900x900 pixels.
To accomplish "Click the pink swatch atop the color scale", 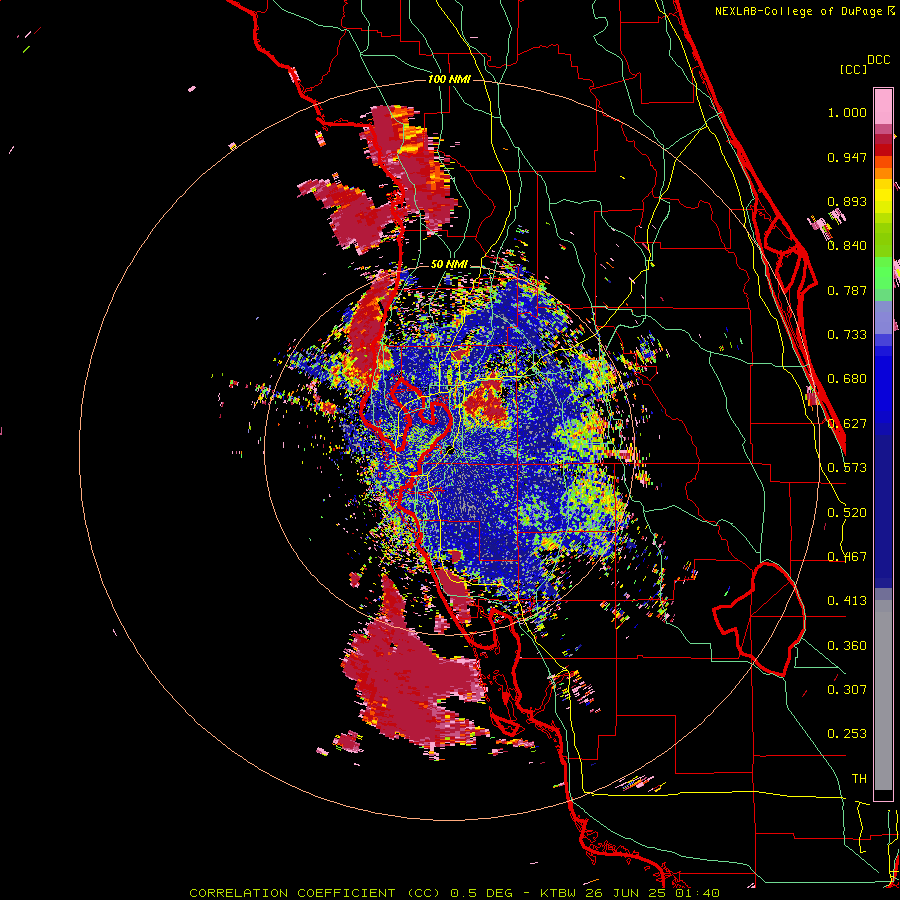I will pyautogui.click(x=883, y=106).
